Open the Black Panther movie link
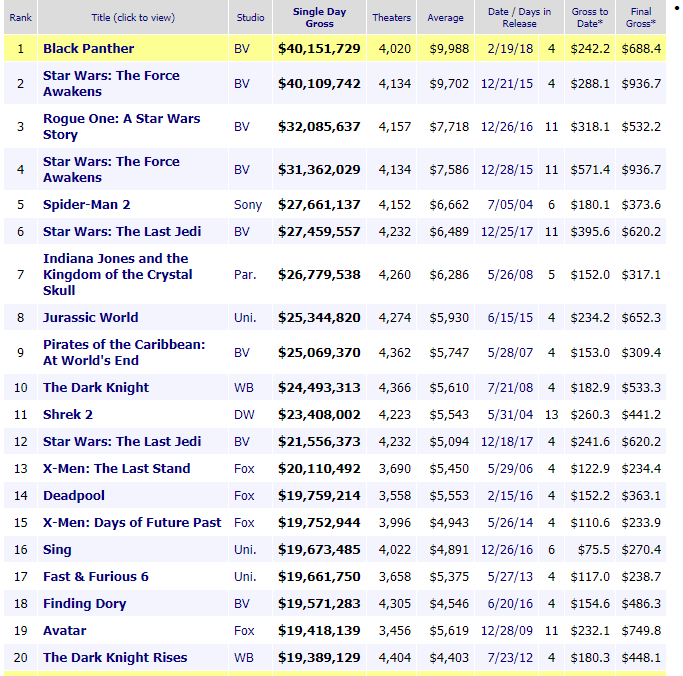Viewport: 683px width, 676px height. point(88,48)
